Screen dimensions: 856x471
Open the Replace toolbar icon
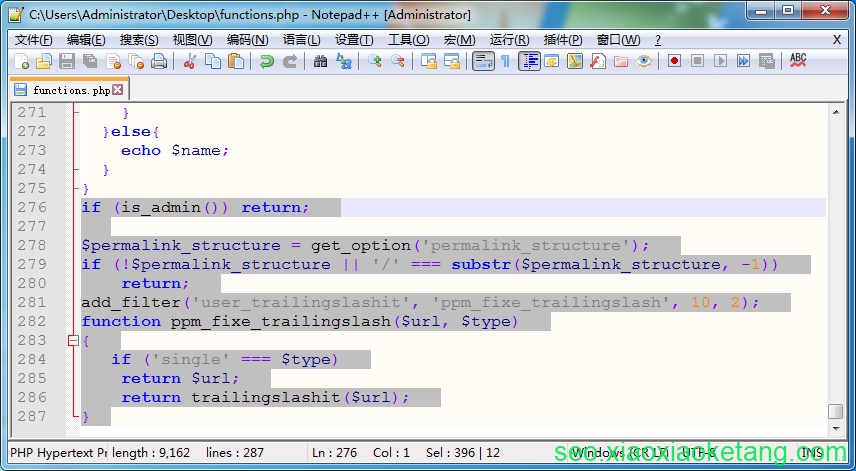[343, 61]
